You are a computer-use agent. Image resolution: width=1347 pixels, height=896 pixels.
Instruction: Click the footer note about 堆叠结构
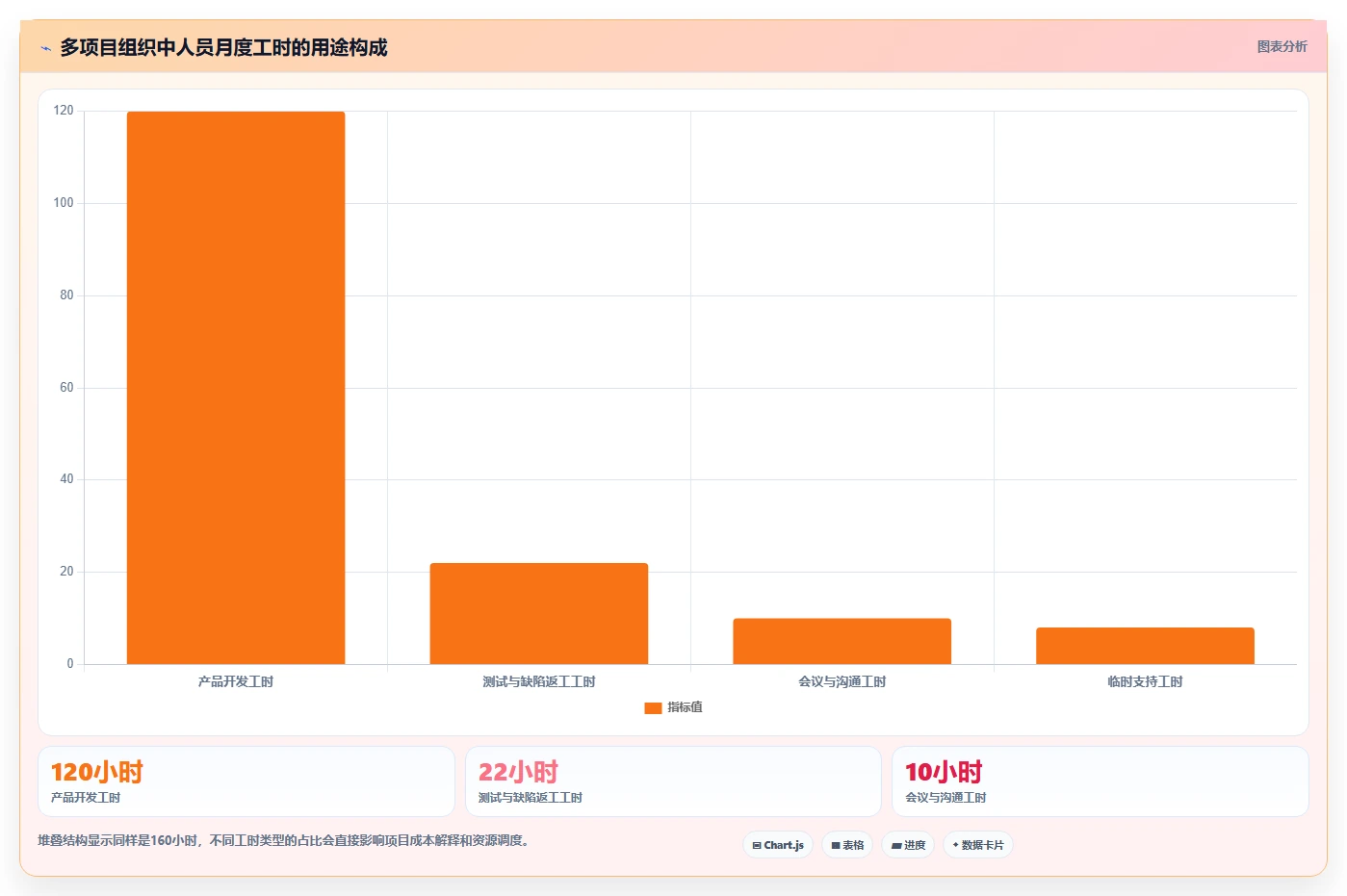284,840
